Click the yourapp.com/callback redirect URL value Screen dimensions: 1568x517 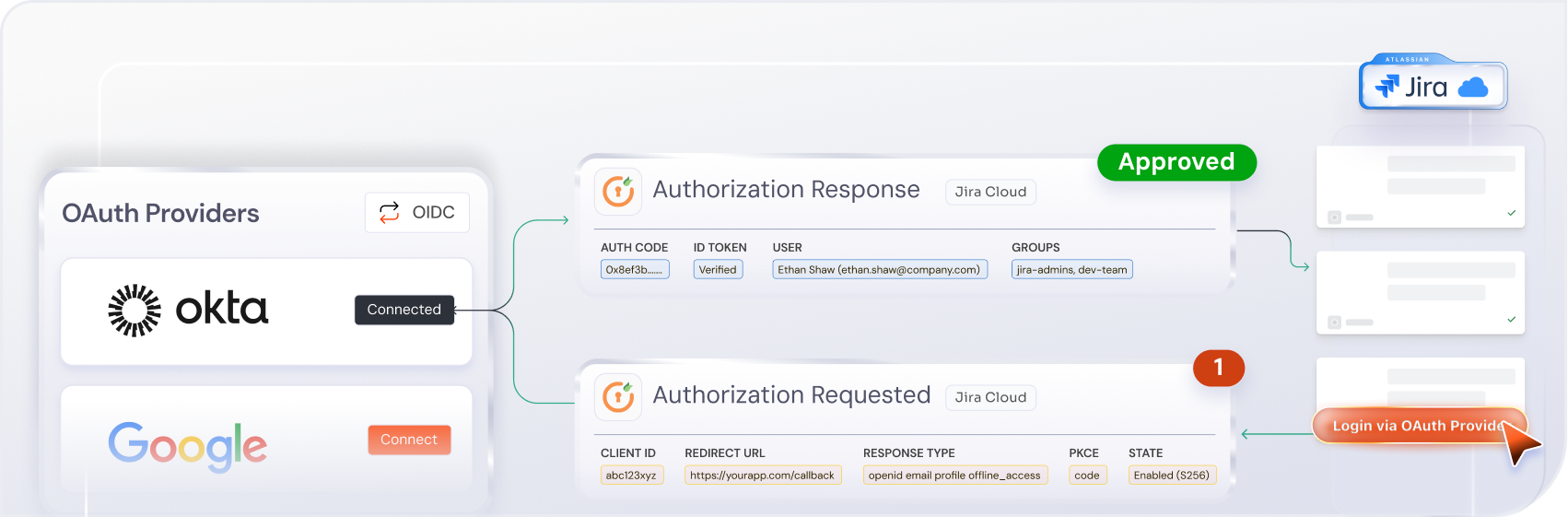click(763, 476)
